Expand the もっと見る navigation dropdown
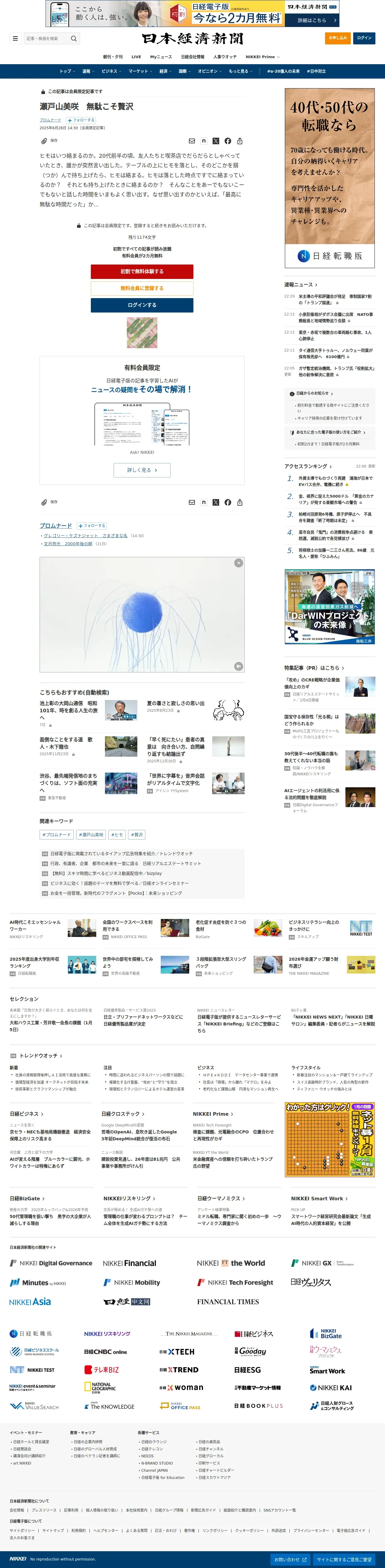The height and width of the screenshot is (1568, 385). [x=240, y=71]
